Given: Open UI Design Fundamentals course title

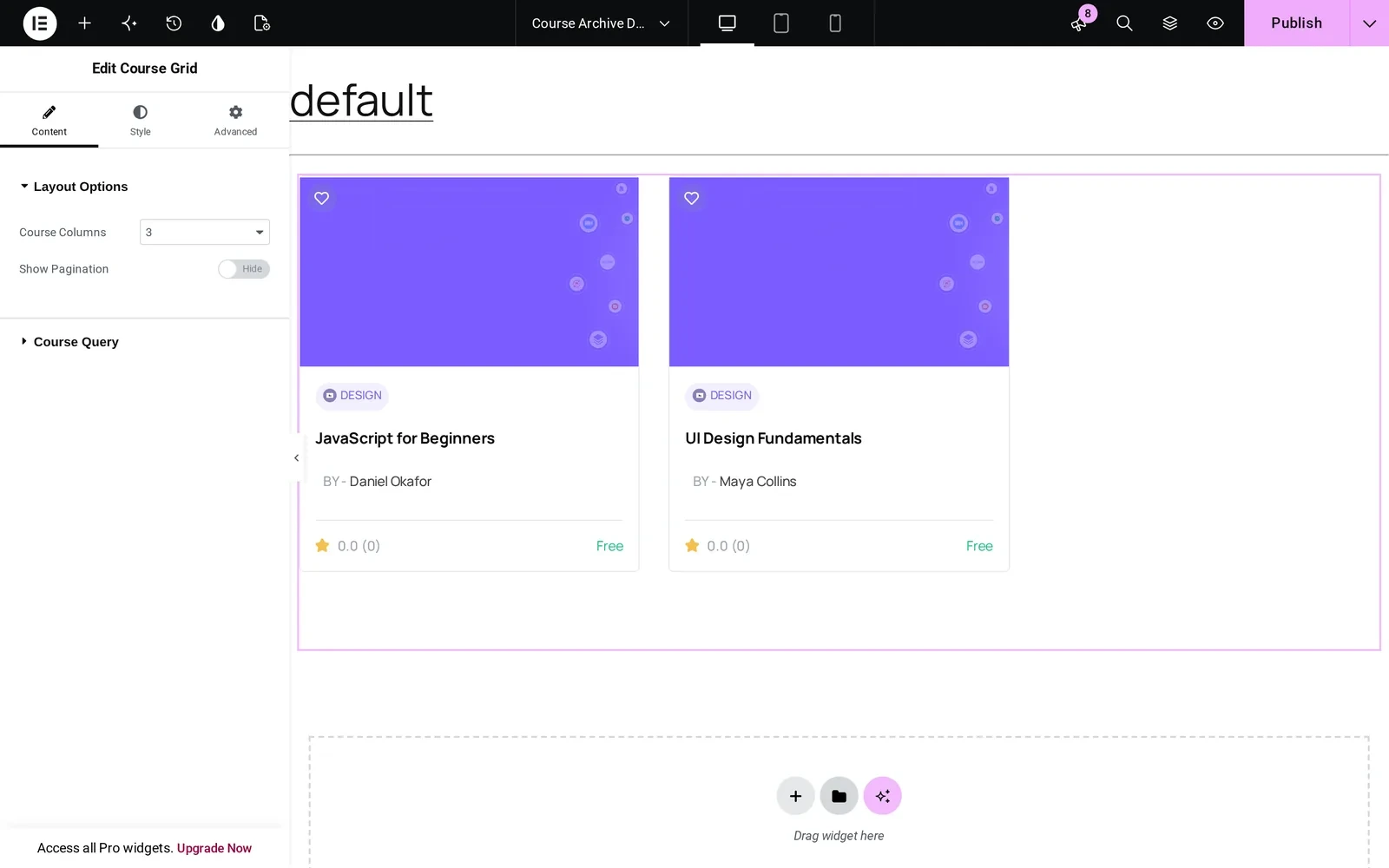Looking at the screenshot, I should (773, 438).
